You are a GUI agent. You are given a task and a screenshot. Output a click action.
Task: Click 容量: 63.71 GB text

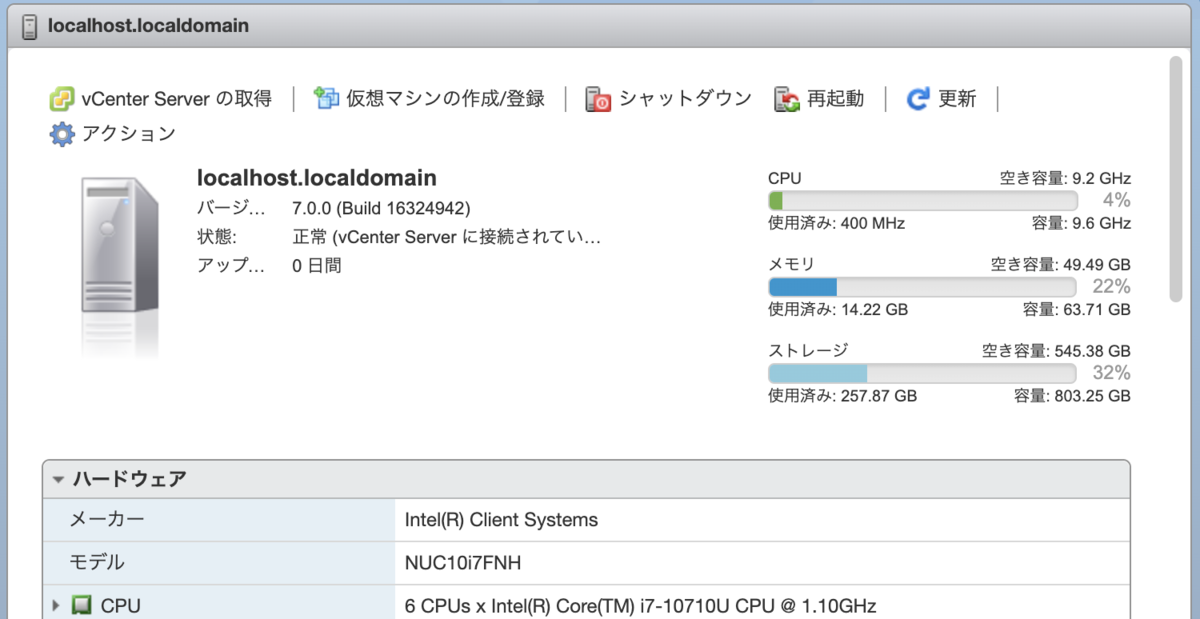coord(1077,310)
